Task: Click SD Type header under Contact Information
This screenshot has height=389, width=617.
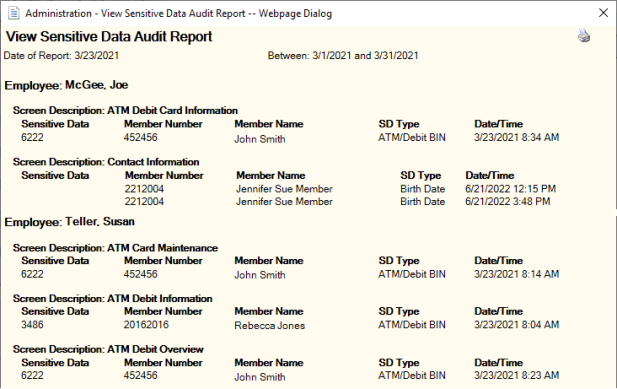Action: coord(421,175)
